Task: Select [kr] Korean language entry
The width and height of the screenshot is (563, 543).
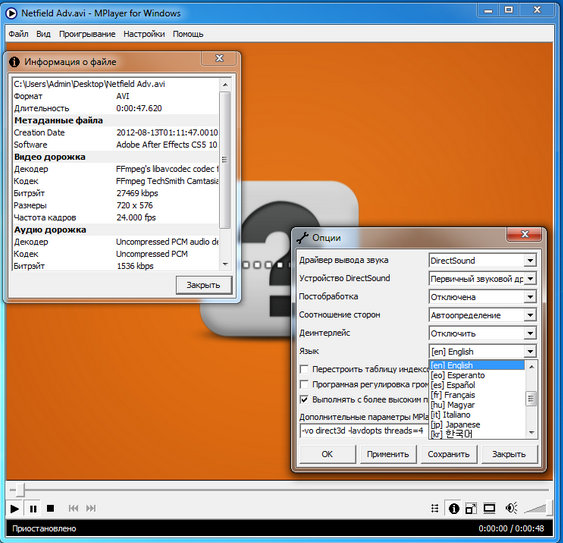Action: [x=477, y=434]
